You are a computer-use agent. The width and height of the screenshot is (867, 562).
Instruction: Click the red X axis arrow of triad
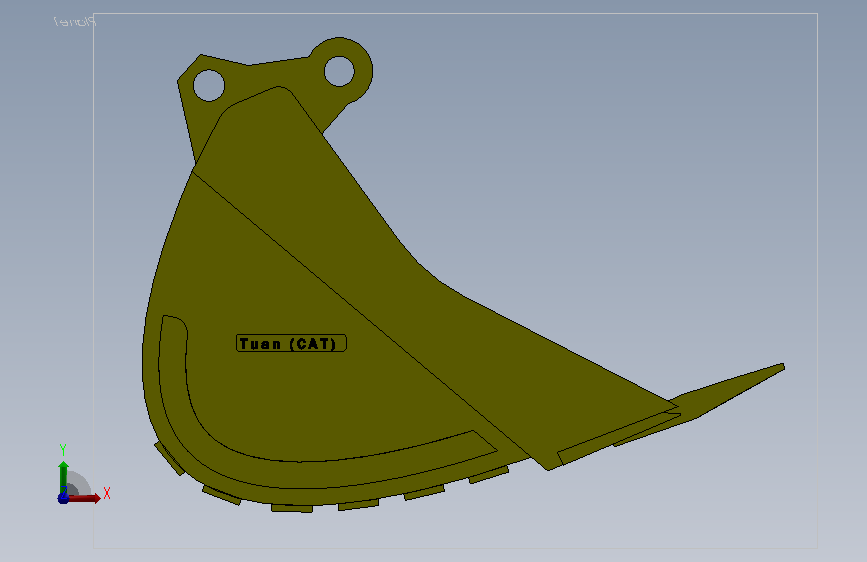(x=86, y=498)
